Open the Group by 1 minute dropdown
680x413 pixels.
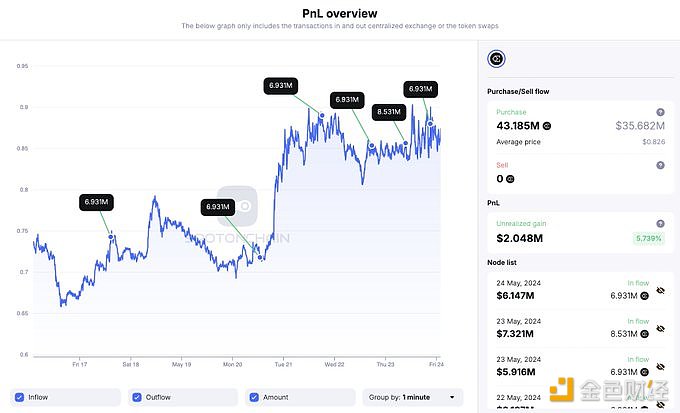[x=412, y=397]
